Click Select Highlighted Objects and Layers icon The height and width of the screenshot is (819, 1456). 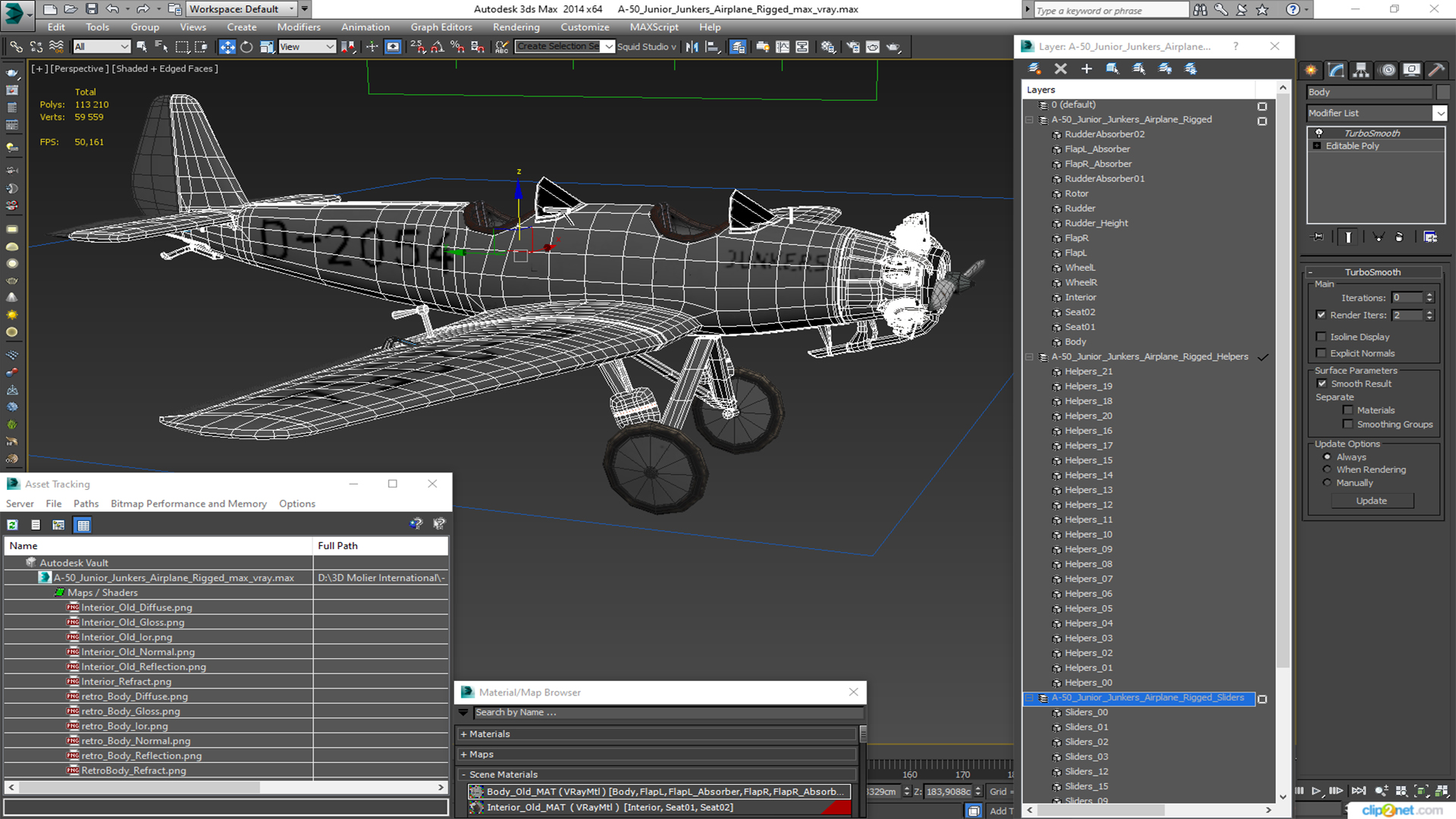click(1112, 68)
